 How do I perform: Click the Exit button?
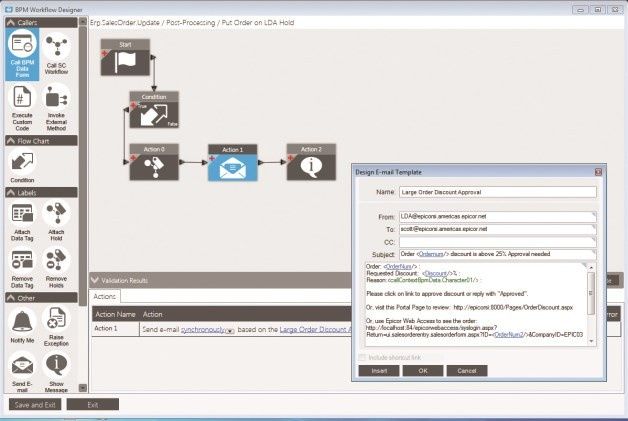click(x=93, y=405)
